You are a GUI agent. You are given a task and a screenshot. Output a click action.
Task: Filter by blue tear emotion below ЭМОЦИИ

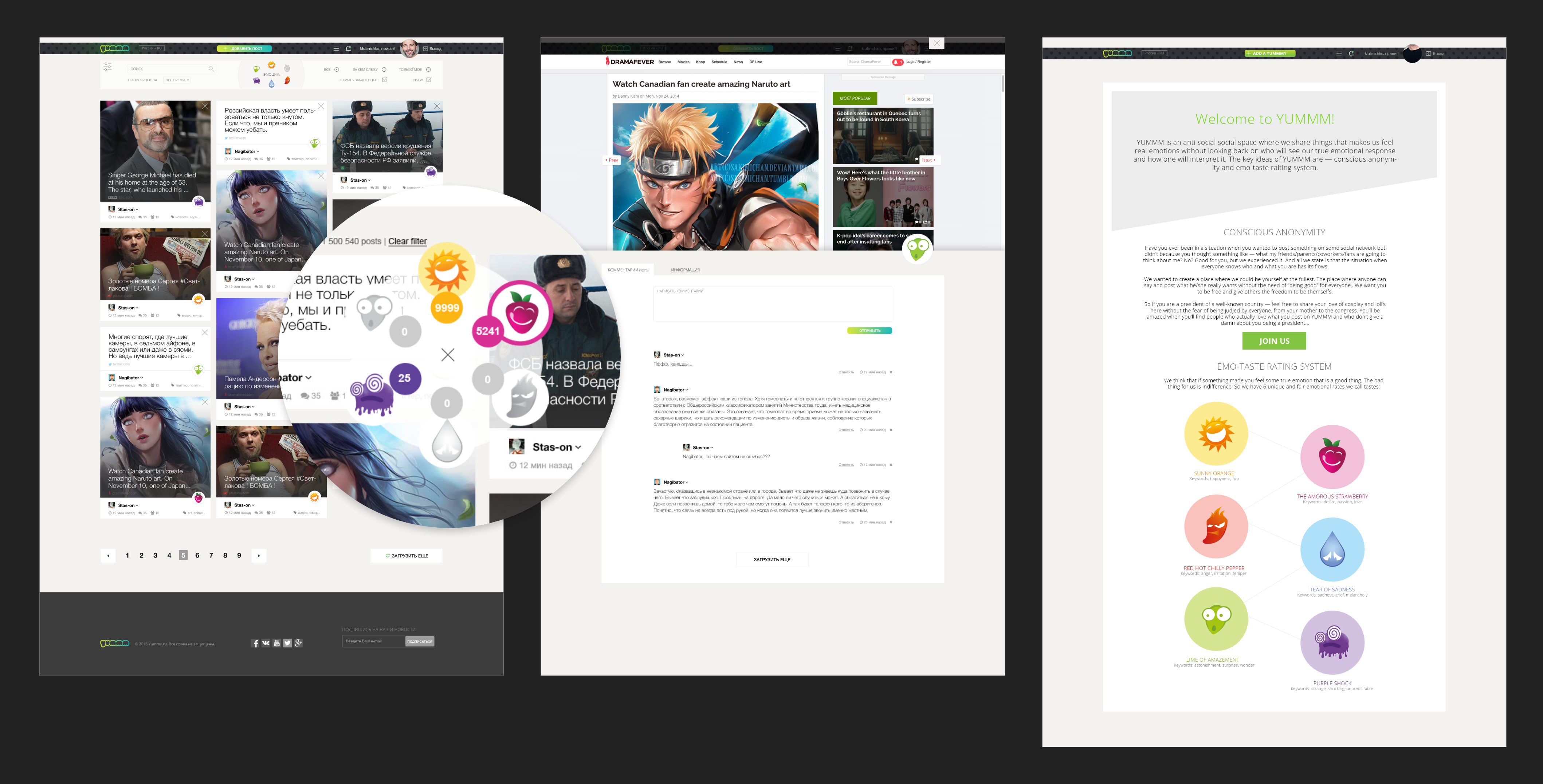[271, 84]
